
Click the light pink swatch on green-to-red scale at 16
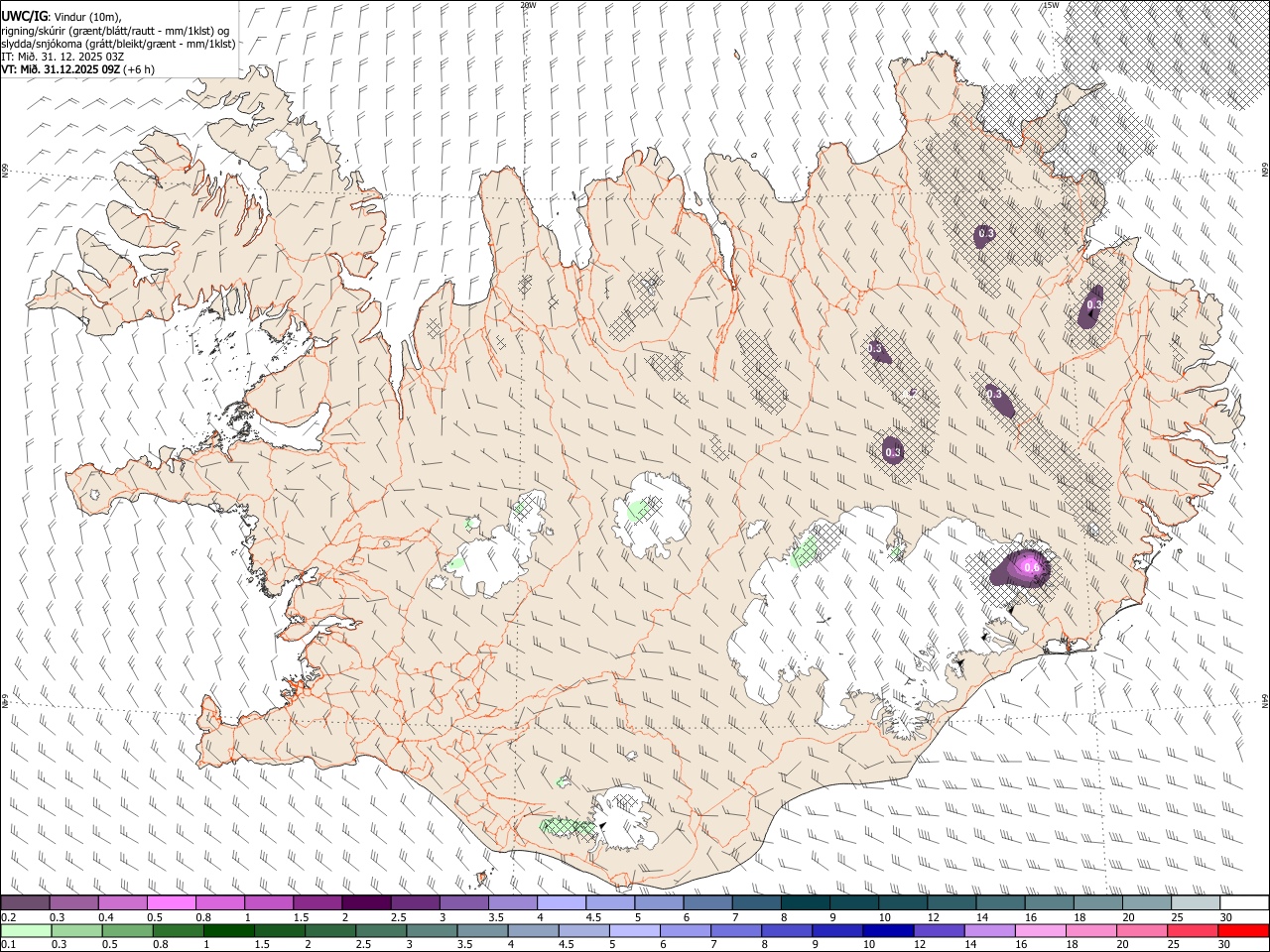pyautogui.click(x=1041, y=930)
